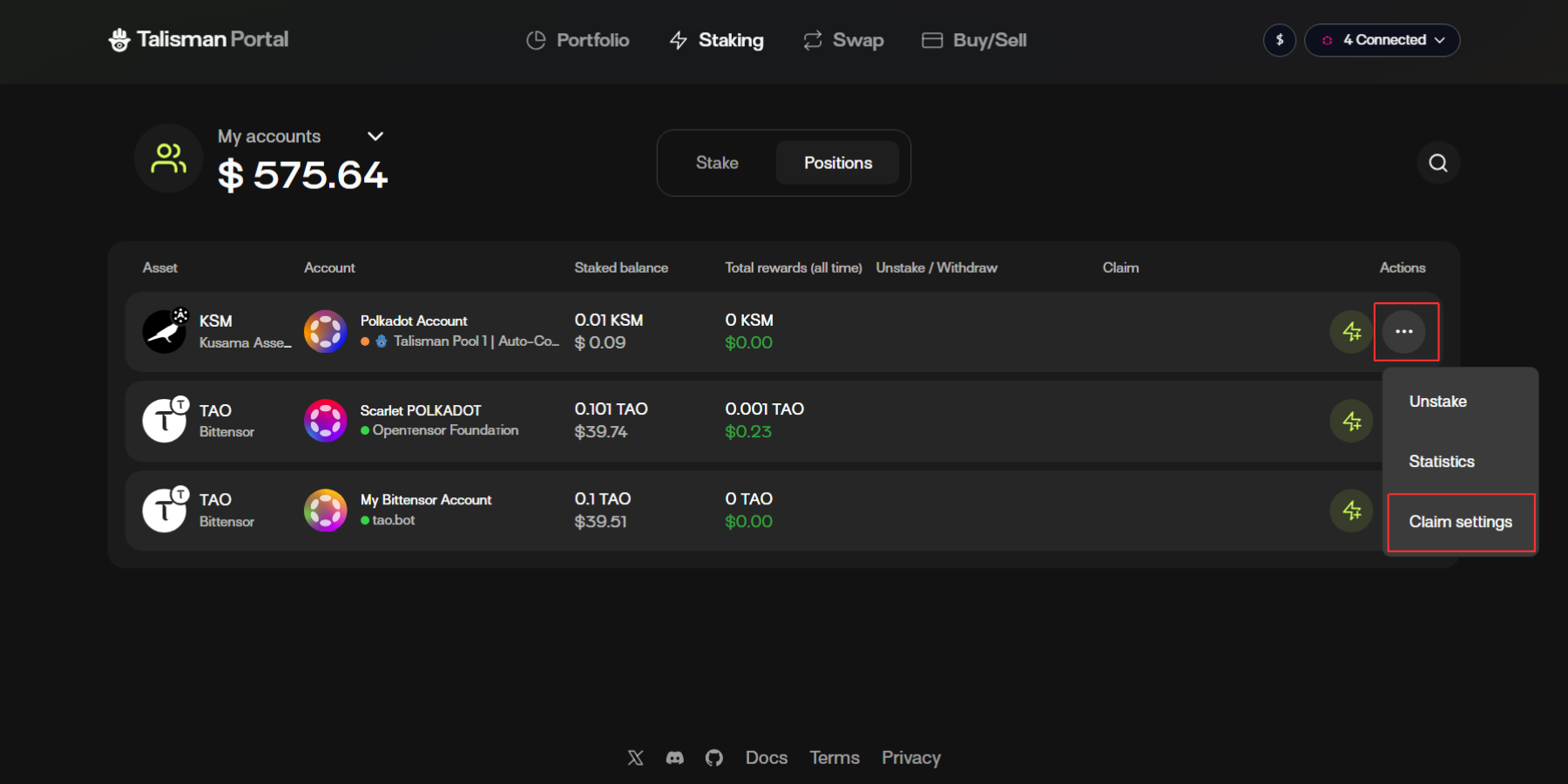Screen dimensions: 1568x784
Task: Click the dollar currency icon button
Action: pos(1279,40)
